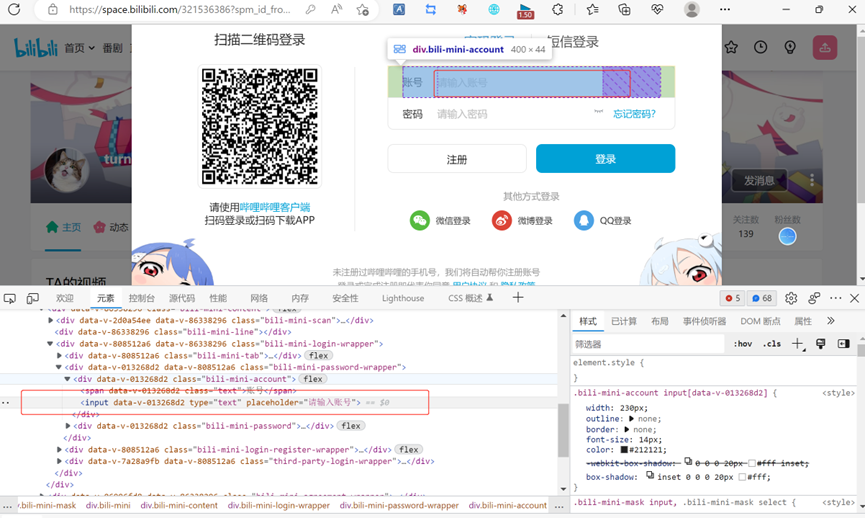Open the #fff swatch in box-shadow
Image resolution: width=865 pixels, height=518 pixels.
[742, 477]
